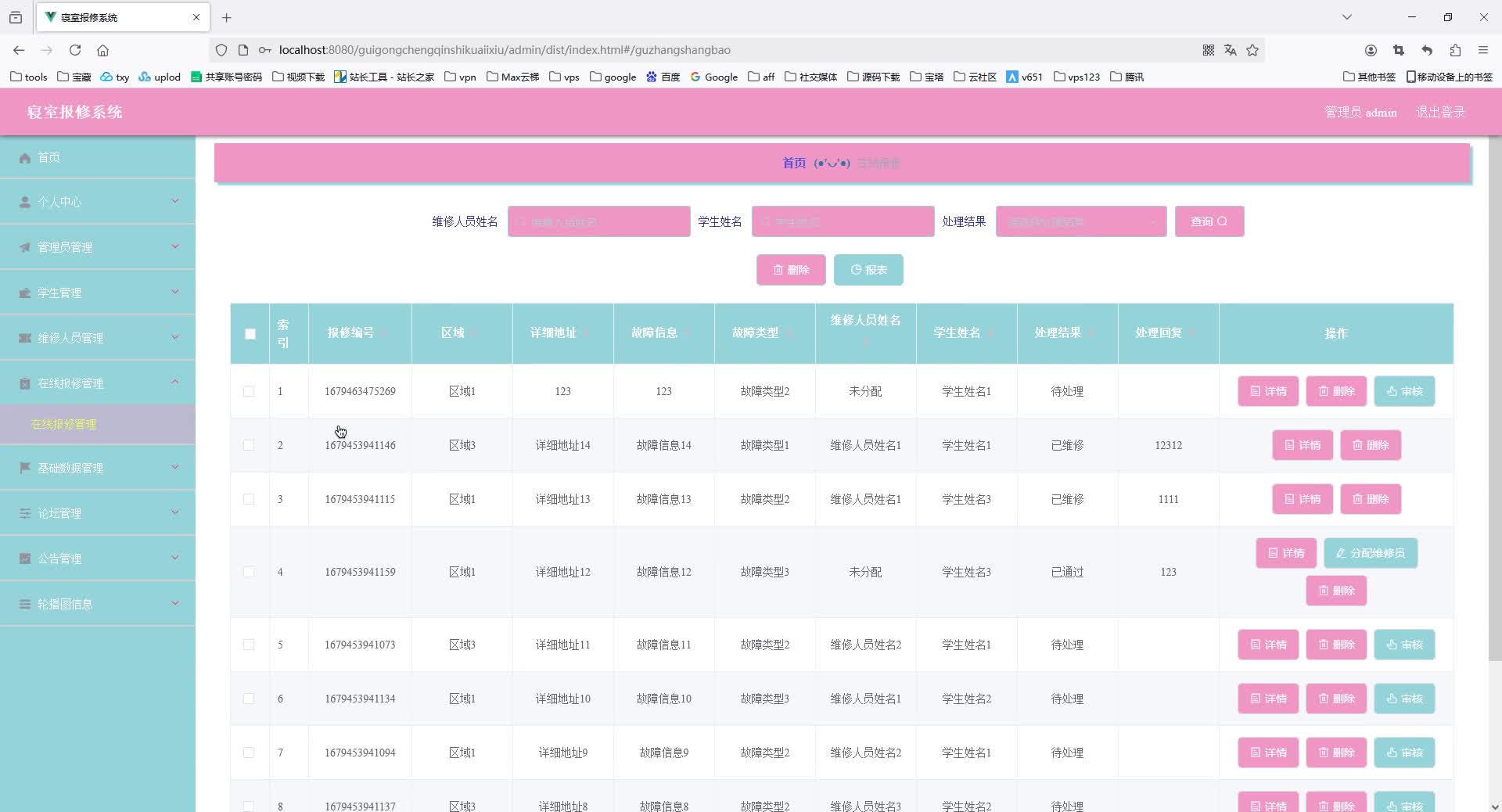Viewport: 1502px width, 812px height.
Task: Click the list all tabs arrow icon
Action: tap(1347, 16)
